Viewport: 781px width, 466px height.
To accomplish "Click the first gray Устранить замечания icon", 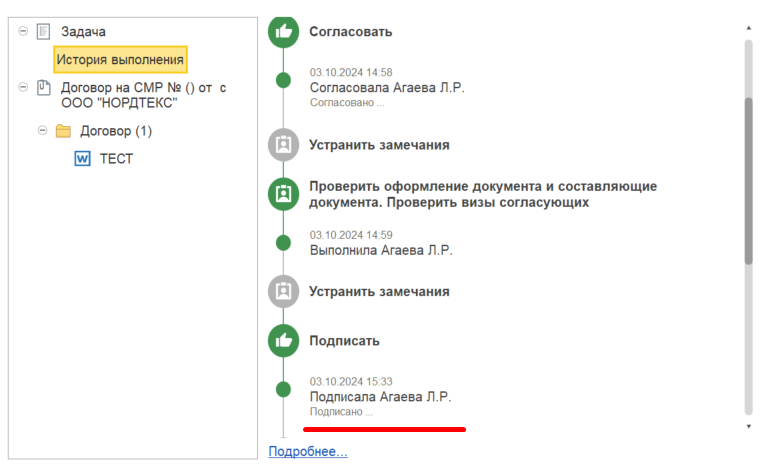I will point(283,145).
